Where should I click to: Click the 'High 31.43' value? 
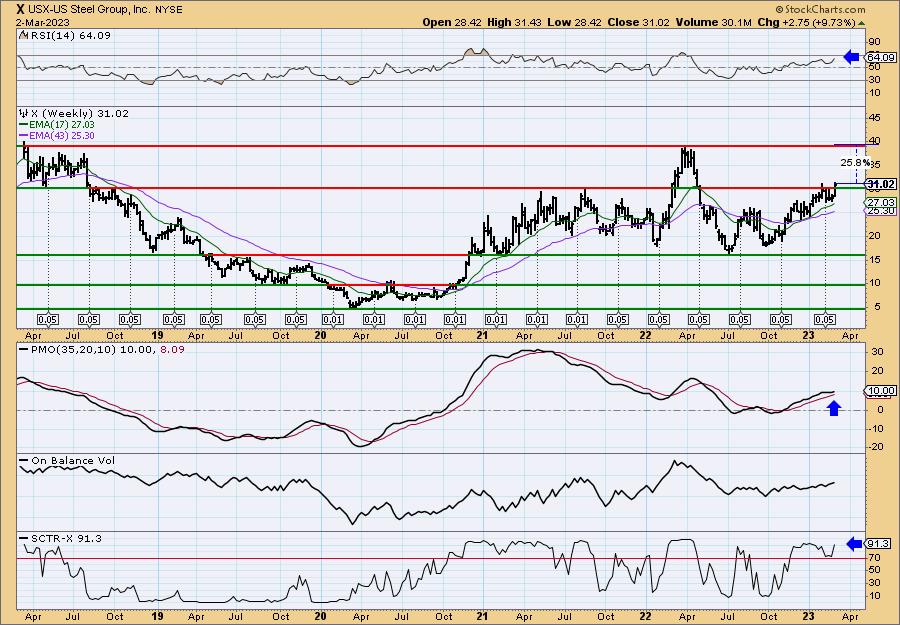[x=515, y=22]
